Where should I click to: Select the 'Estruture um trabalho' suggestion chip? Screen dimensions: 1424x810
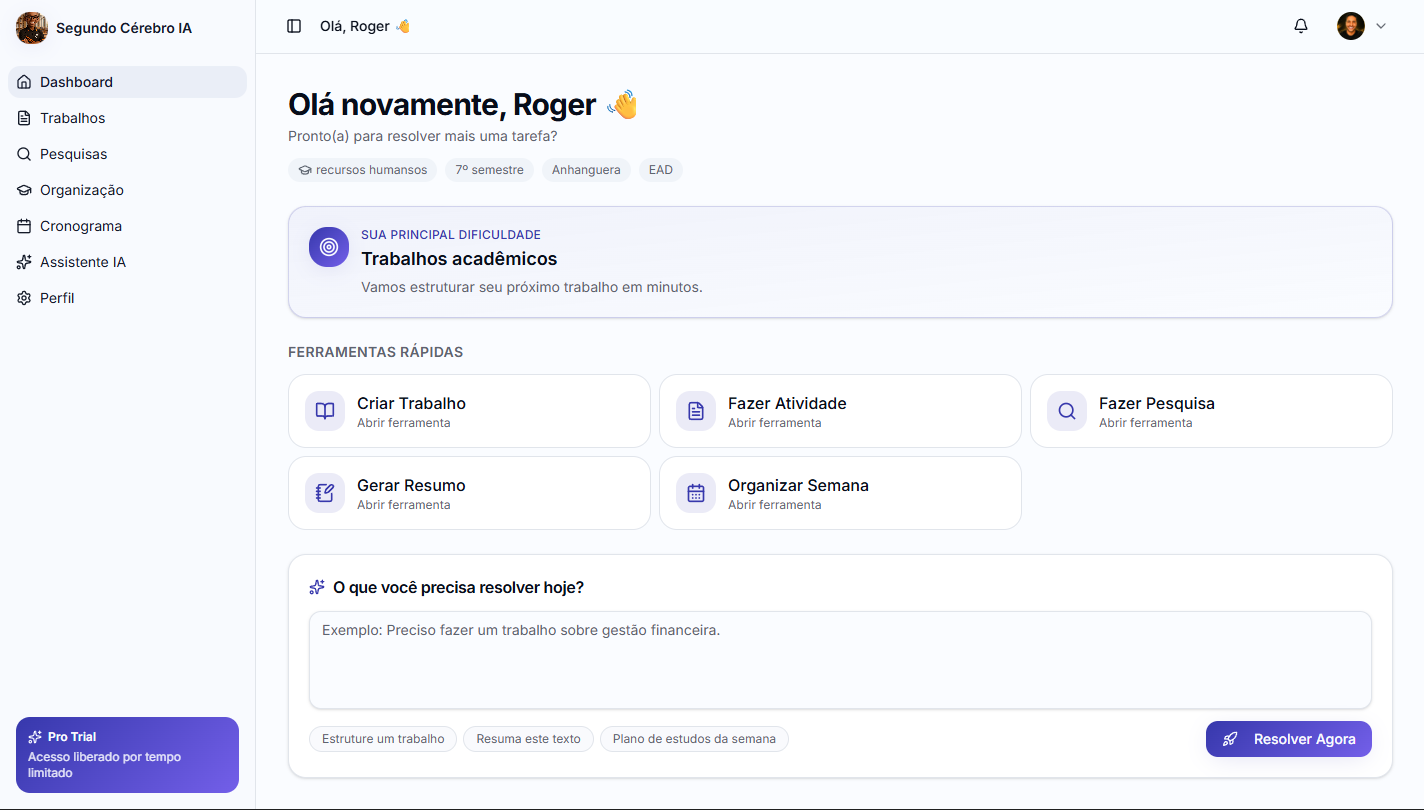click(x=383, y=739)
